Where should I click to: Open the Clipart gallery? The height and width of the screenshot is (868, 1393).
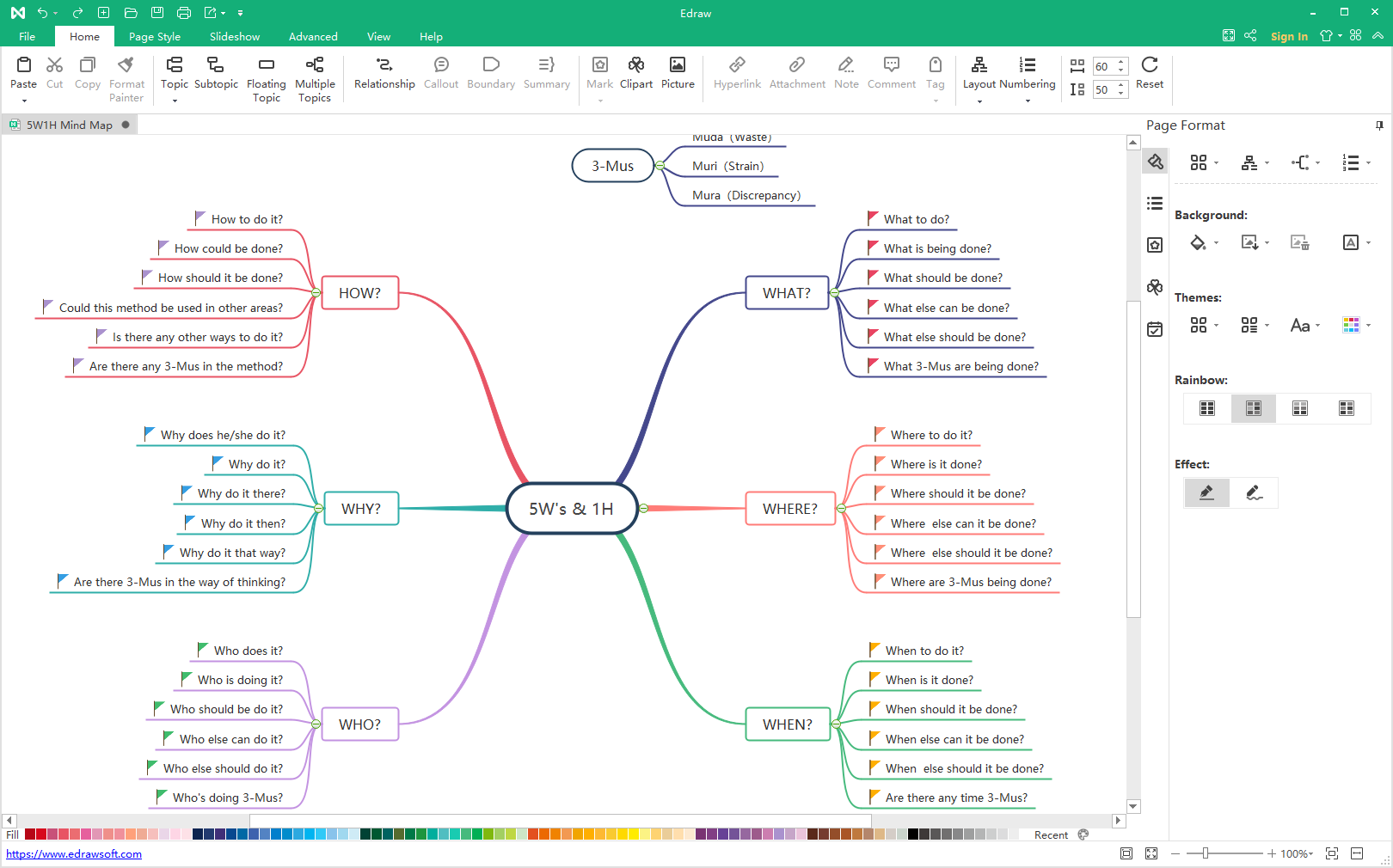pyautogui.click(x=635, y=73)
